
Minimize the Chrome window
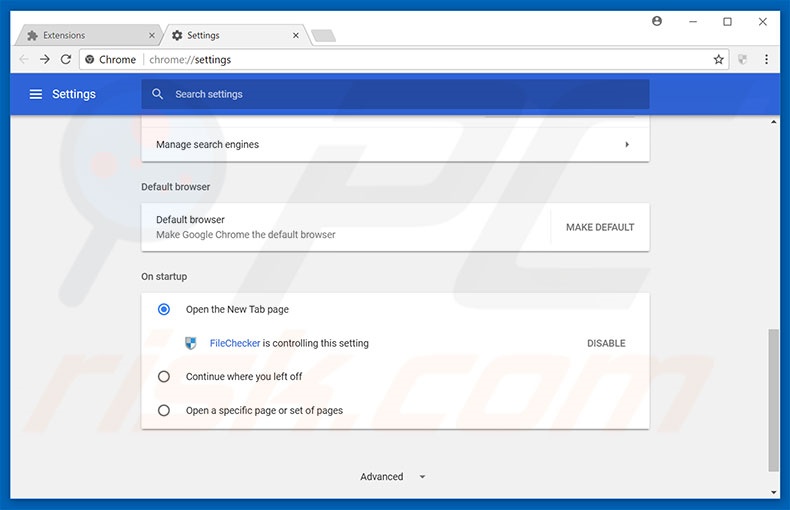[x=693, y=22]
